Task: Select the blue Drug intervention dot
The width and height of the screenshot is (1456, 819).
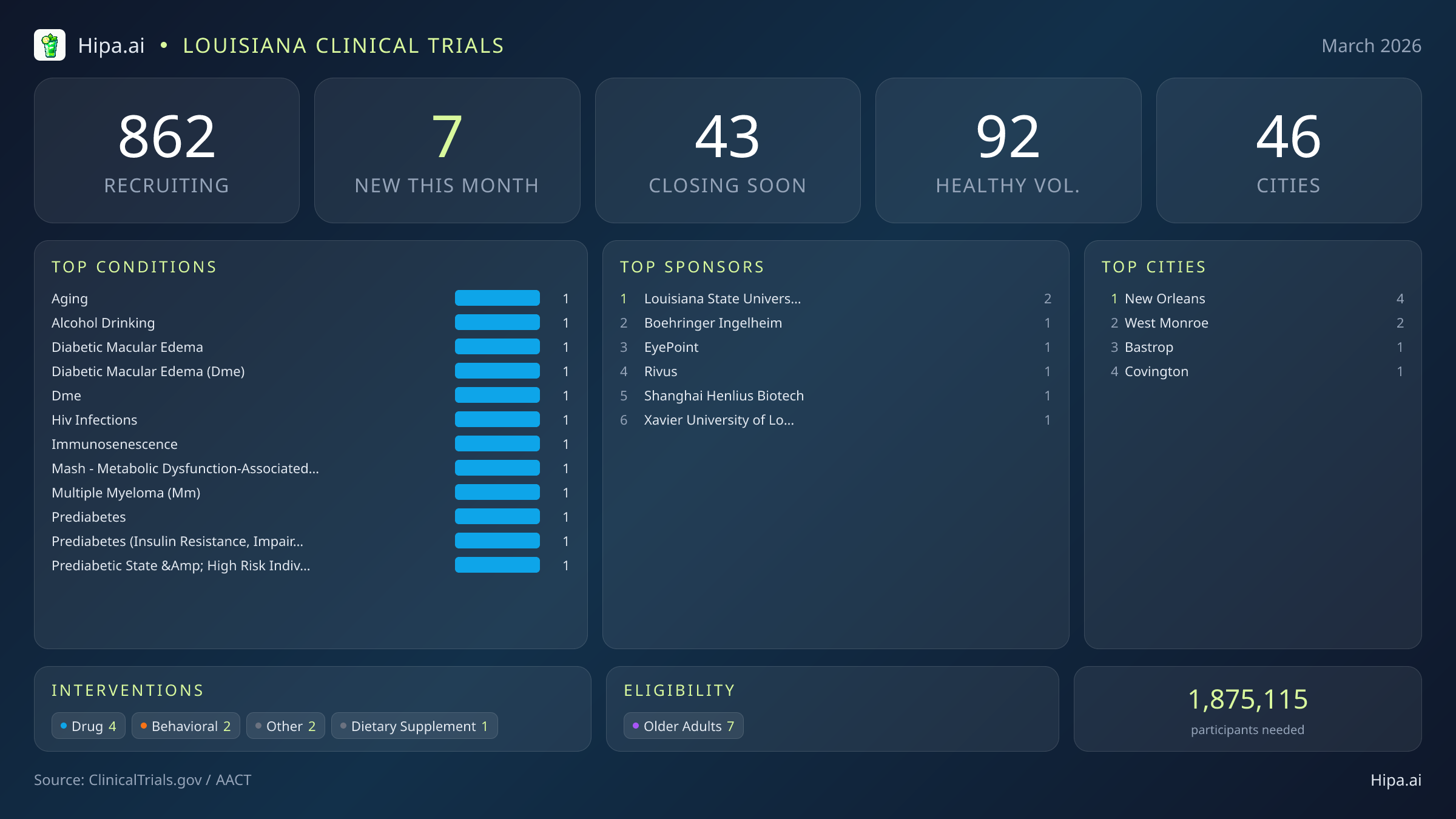Action: click(x=64, y=726)
